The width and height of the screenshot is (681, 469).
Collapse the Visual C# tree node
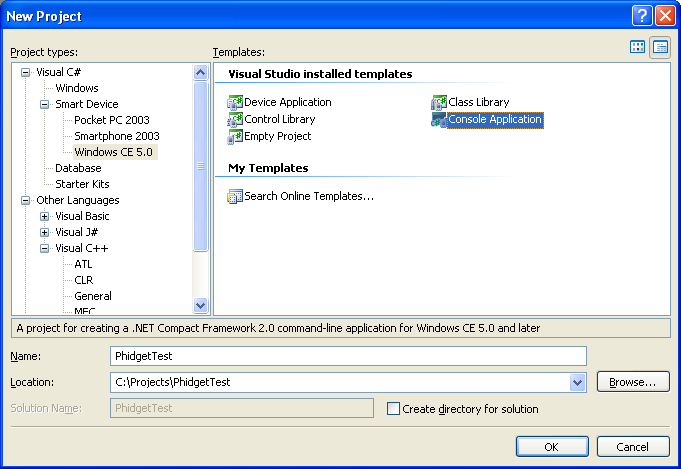(26, 72)
